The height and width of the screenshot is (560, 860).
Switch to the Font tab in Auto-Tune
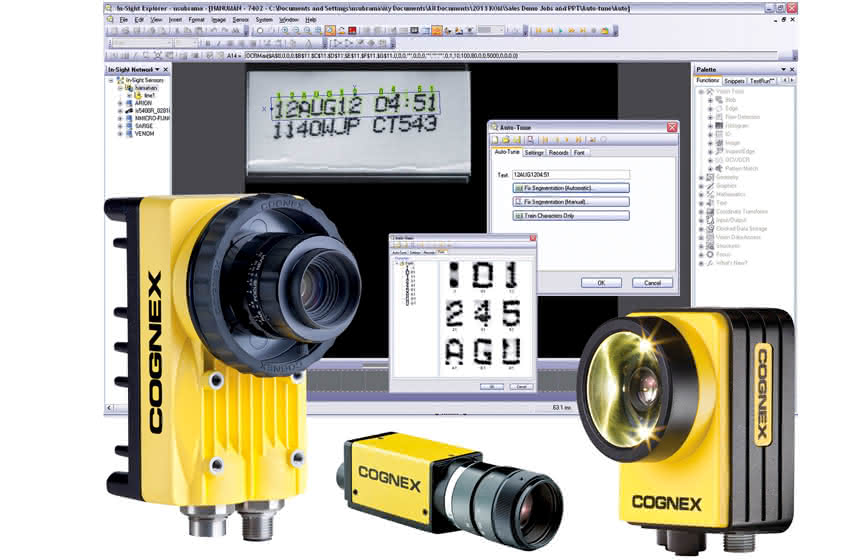[579, 152]
